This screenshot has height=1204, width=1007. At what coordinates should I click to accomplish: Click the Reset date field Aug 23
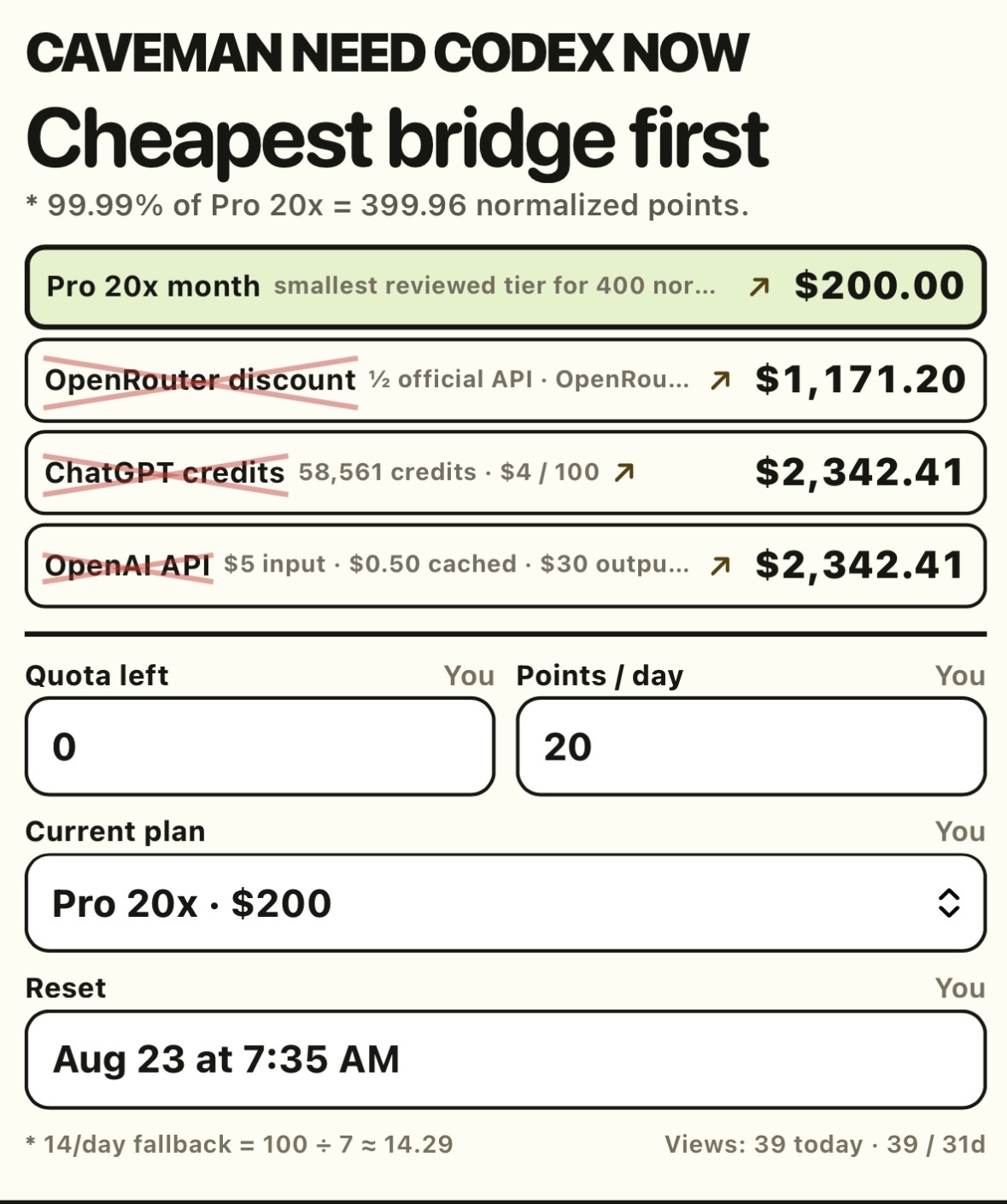coord(506,1060)
